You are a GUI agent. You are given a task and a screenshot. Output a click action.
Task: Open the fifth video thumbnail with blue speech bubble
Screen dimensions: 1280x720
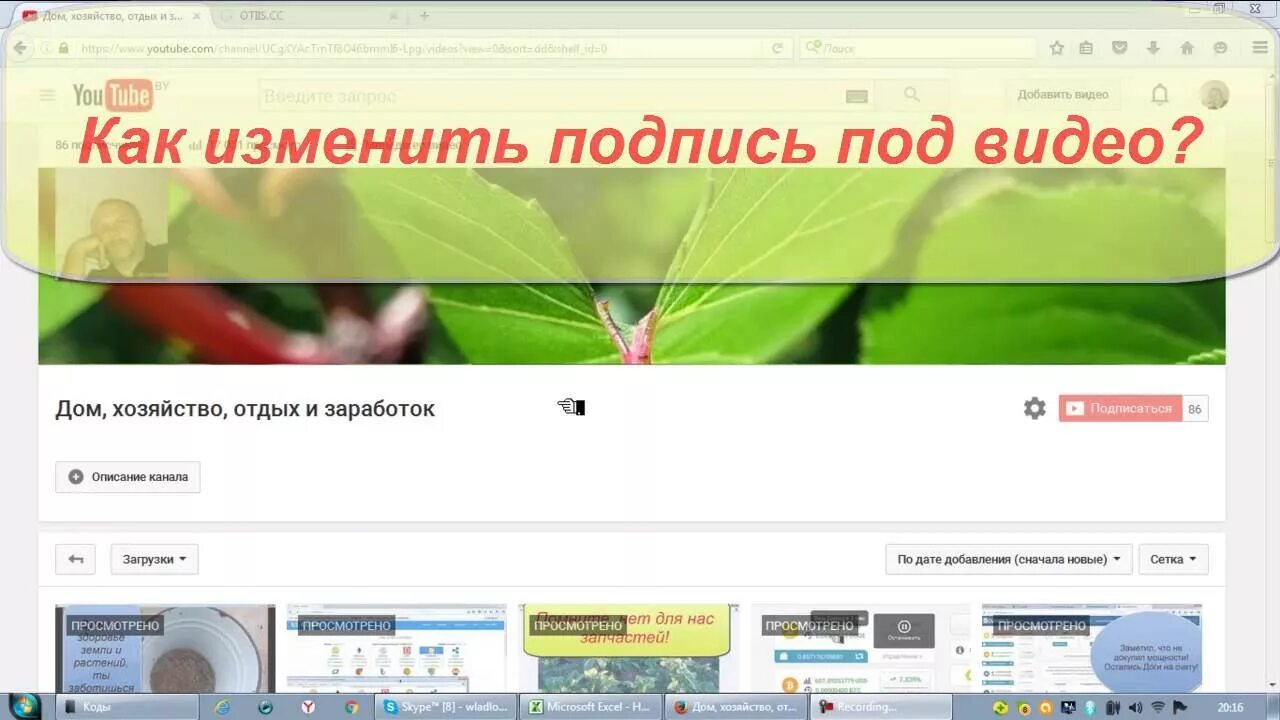[1092, 648]
